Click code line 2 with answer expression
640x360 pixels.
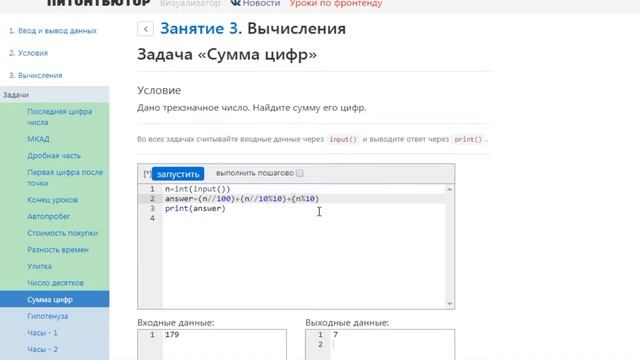pos(242,199)
